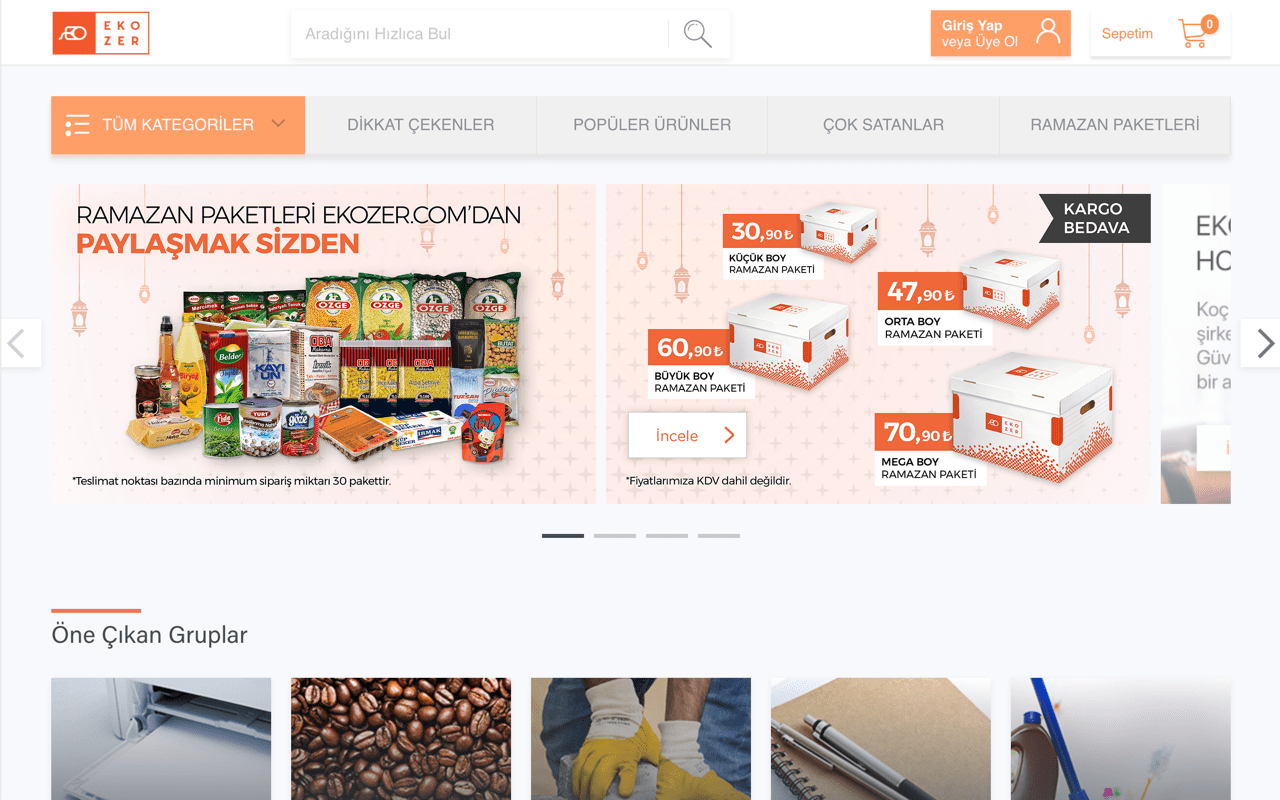The image size is (1280, 800).
Task: Open the yellow work gloves group thumbnail
Action: click(x=641, y=739)
